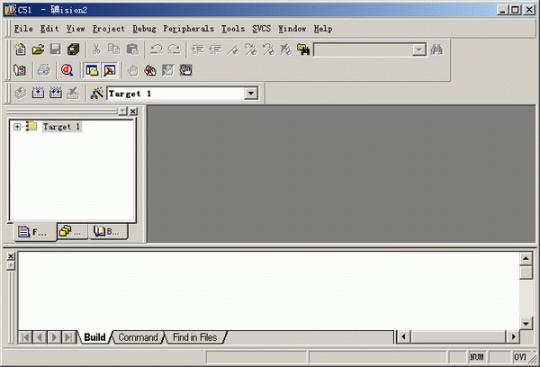Click the Find in Files toolbar icon
The width and height of the screenshot is (540, 367).
tap(303, 50)
